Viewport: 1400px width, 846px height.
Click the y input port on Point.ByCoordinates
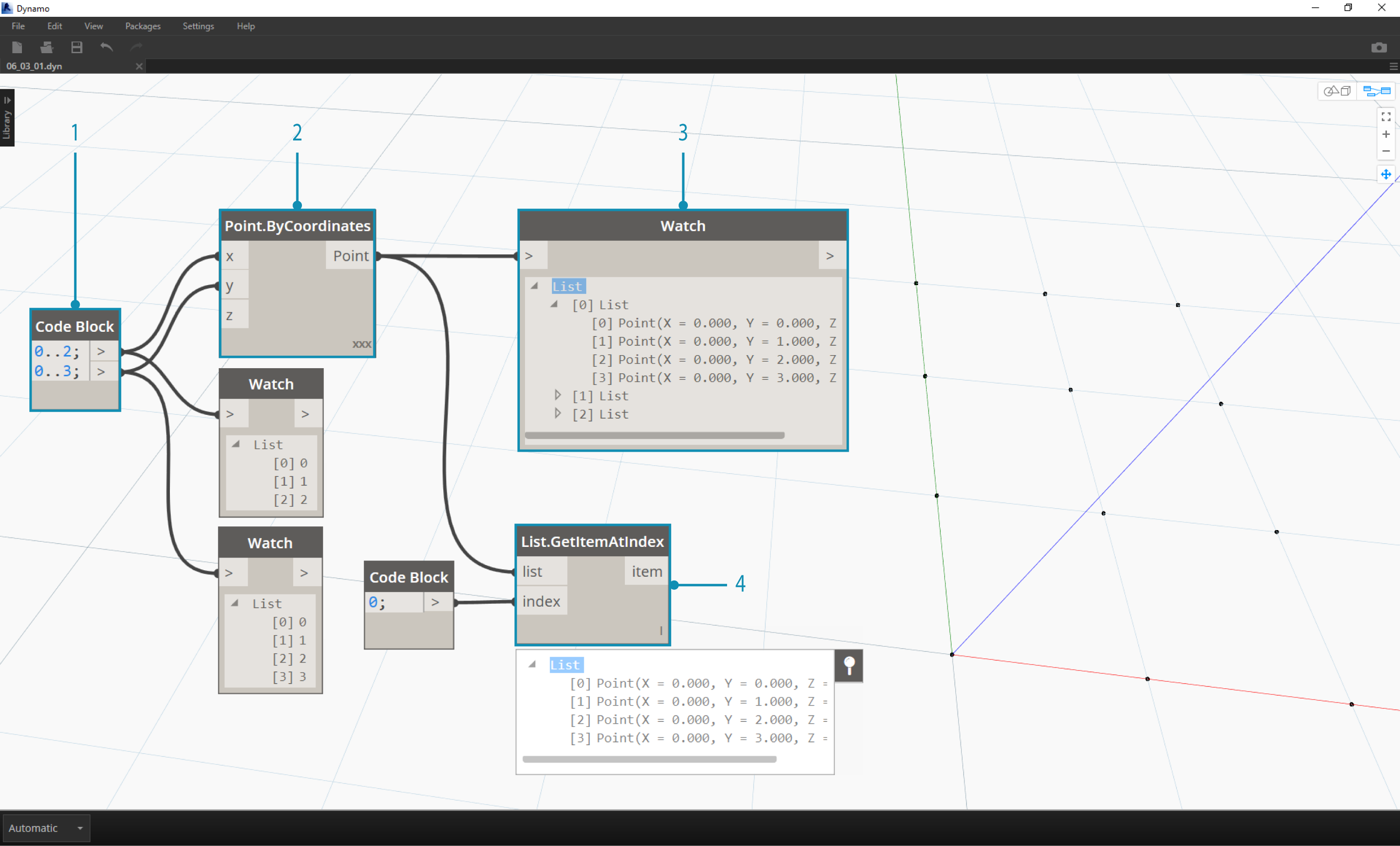pos(235,286)
